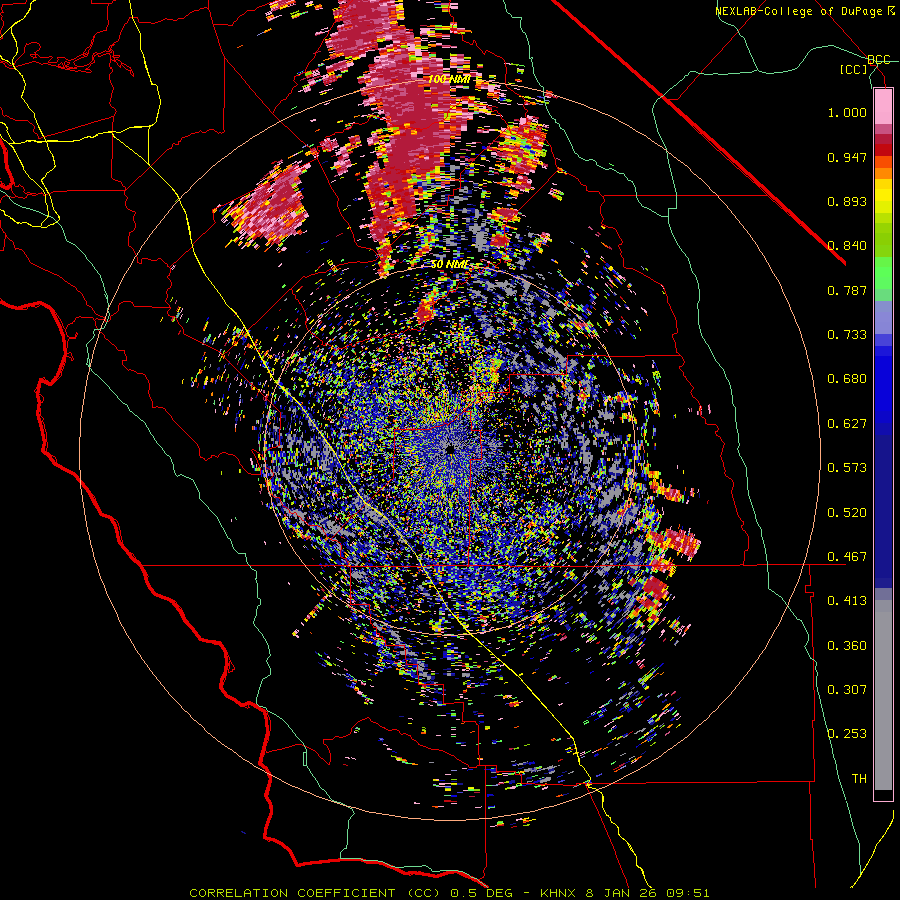This screenshot has width=900, height=900.
Task: Click the 0.947 color scale value
Action: 847,157
